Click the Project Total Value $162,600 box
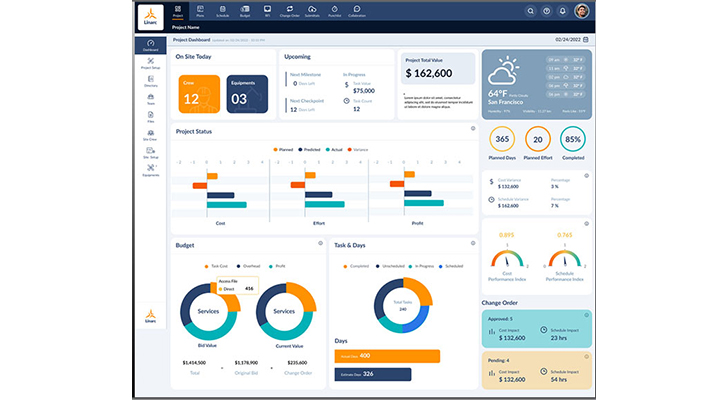The width and height of the screenshot is (728, 400). [438, 68]
